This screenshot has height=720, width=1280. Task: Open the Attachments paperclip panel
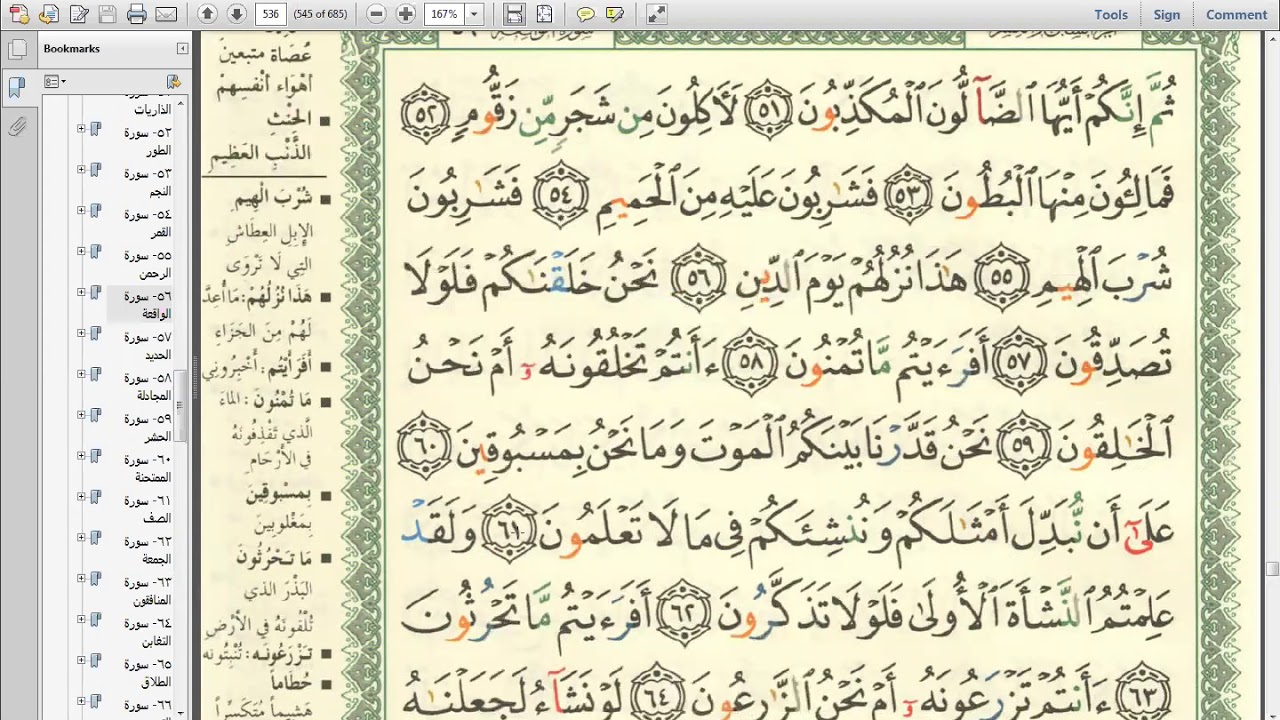coord(16,127)
